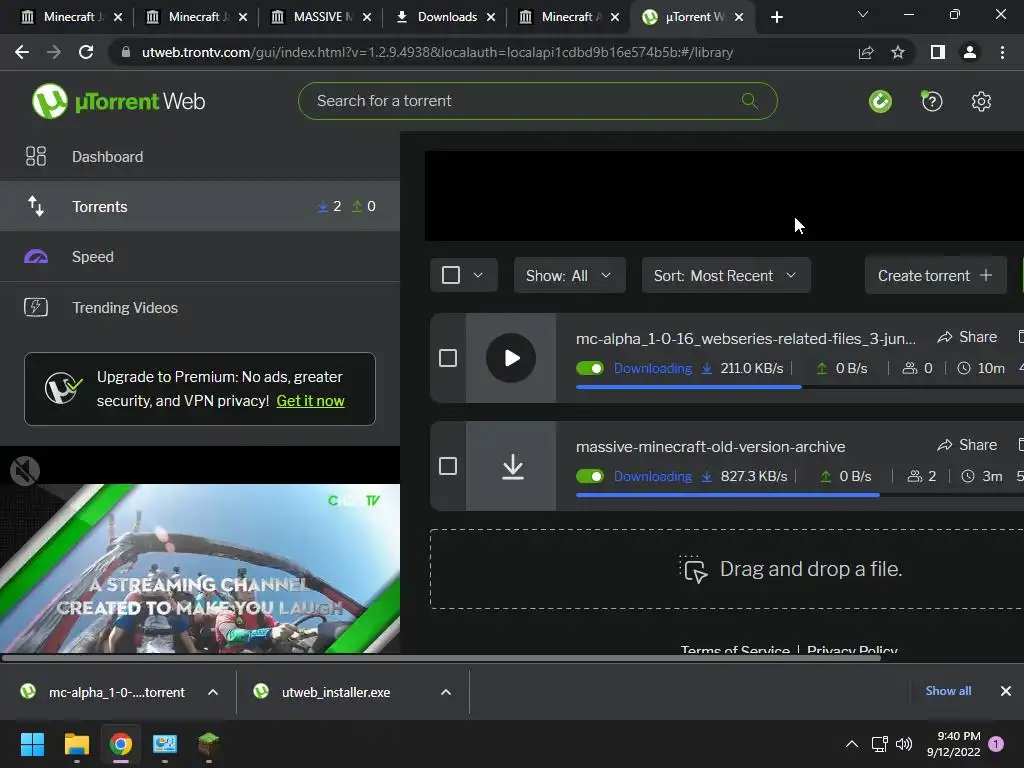Open the browser side panel icon
This screenshot has width=1024, height=768.
(938, 52)
